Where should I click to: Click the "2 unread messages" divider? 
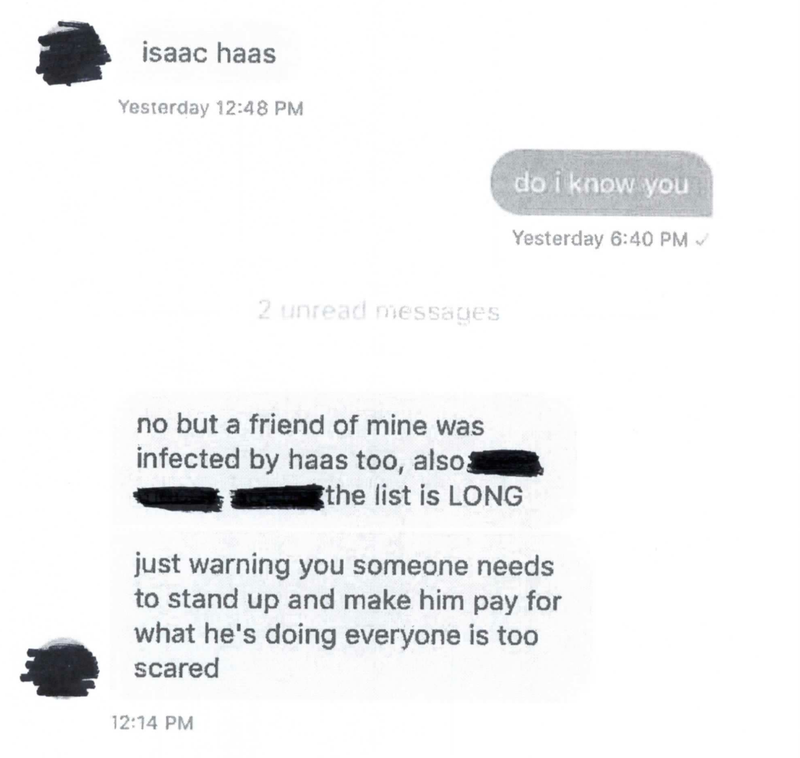coord(379,311)
